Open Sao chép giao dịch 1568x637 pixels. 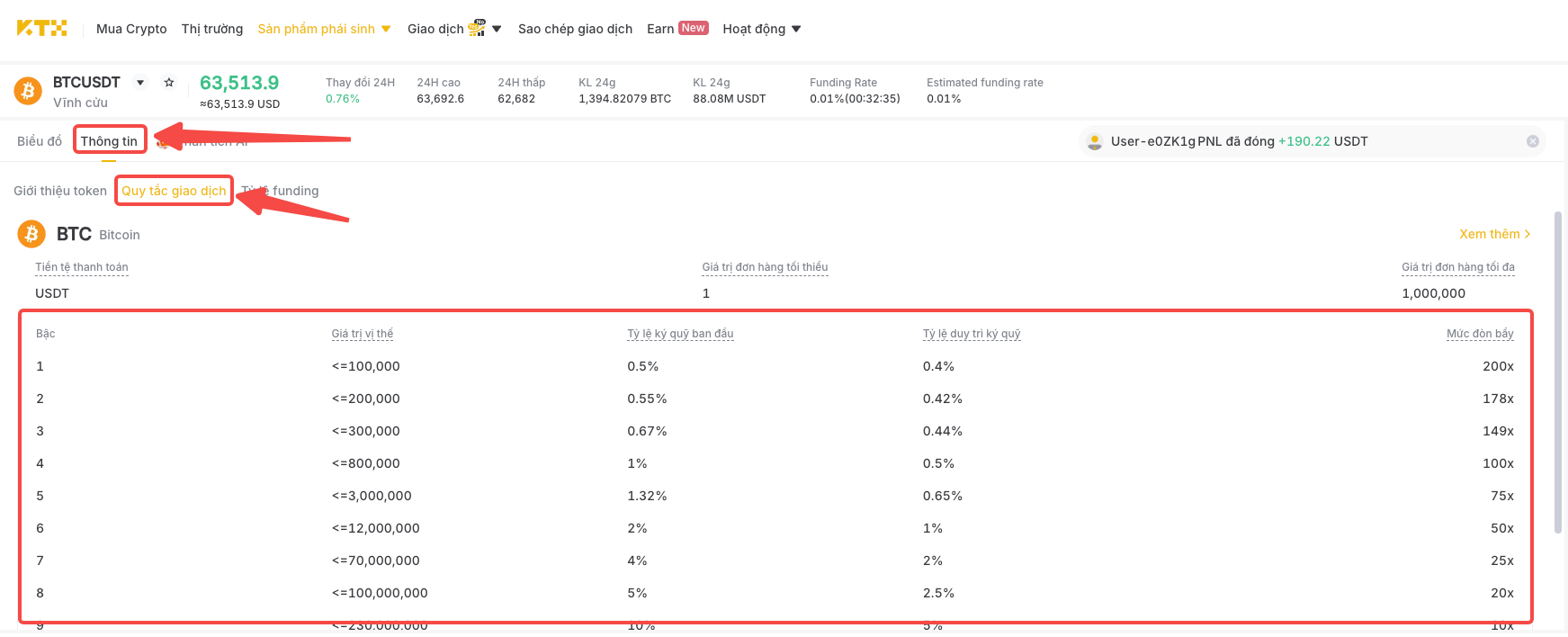(575, 29)
